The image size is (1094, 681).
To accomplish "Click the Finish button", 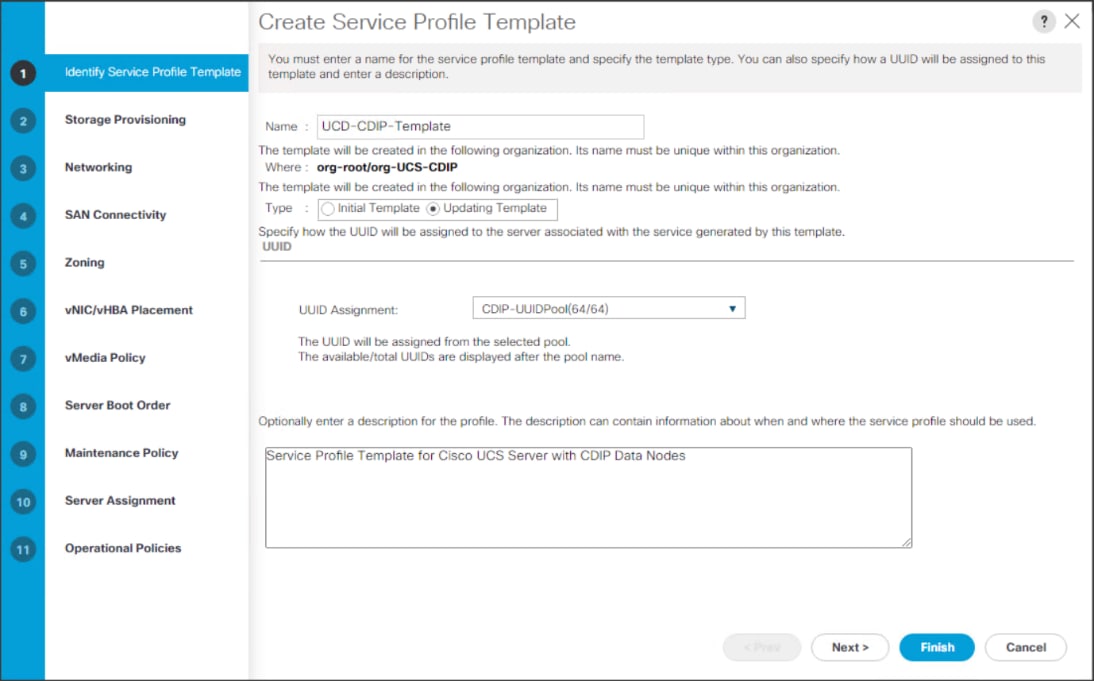I will (937, 647).
